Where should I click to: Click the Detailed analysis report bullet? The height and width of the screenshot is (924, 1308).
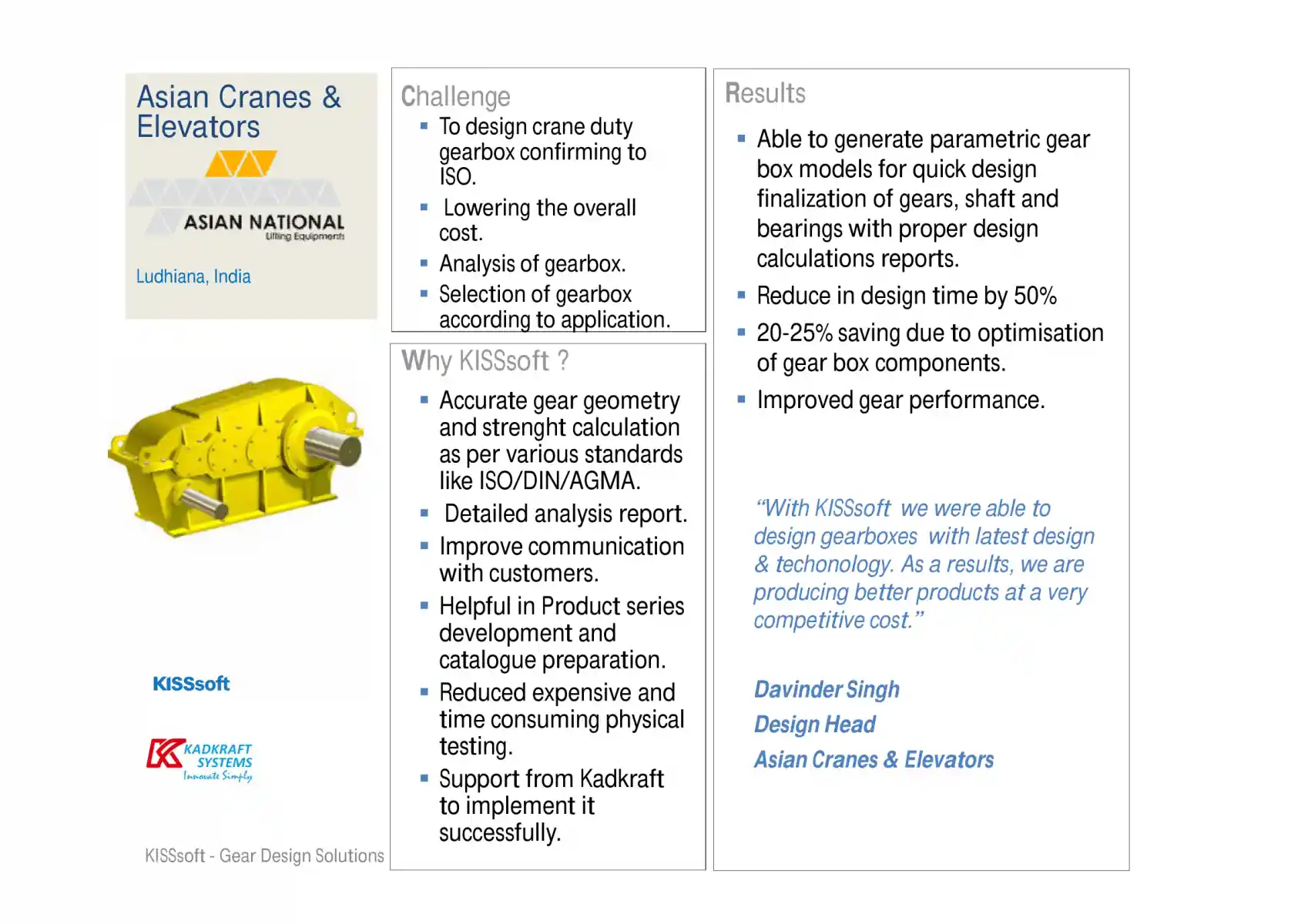(x=565, y=514)
